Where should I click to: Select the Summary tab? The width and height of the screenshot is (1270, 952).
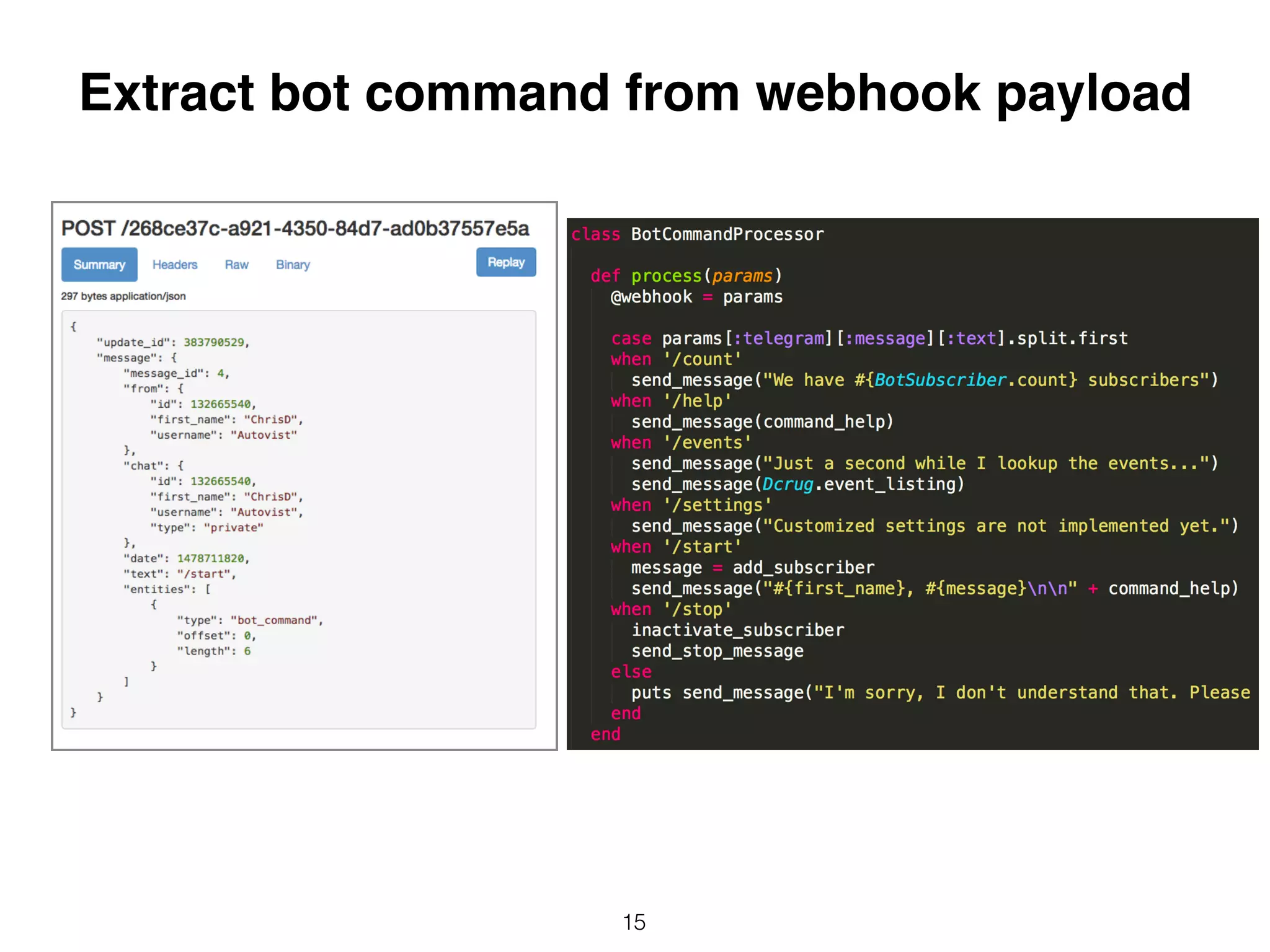(99, 265)
